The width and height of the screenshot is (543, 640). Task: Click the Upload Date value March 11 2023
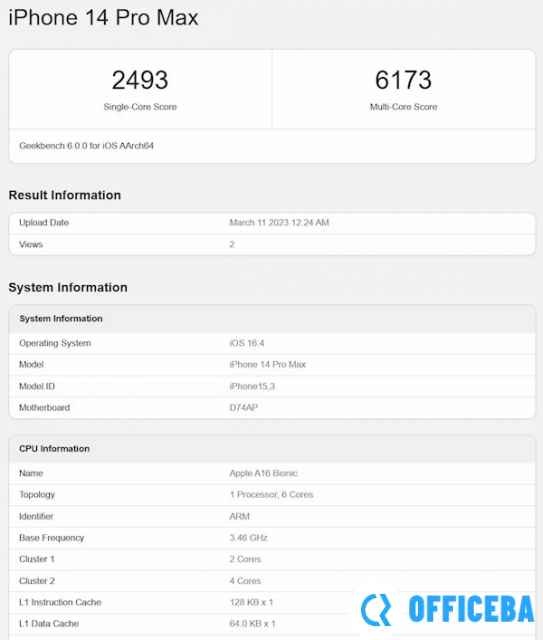coord(279,222)
